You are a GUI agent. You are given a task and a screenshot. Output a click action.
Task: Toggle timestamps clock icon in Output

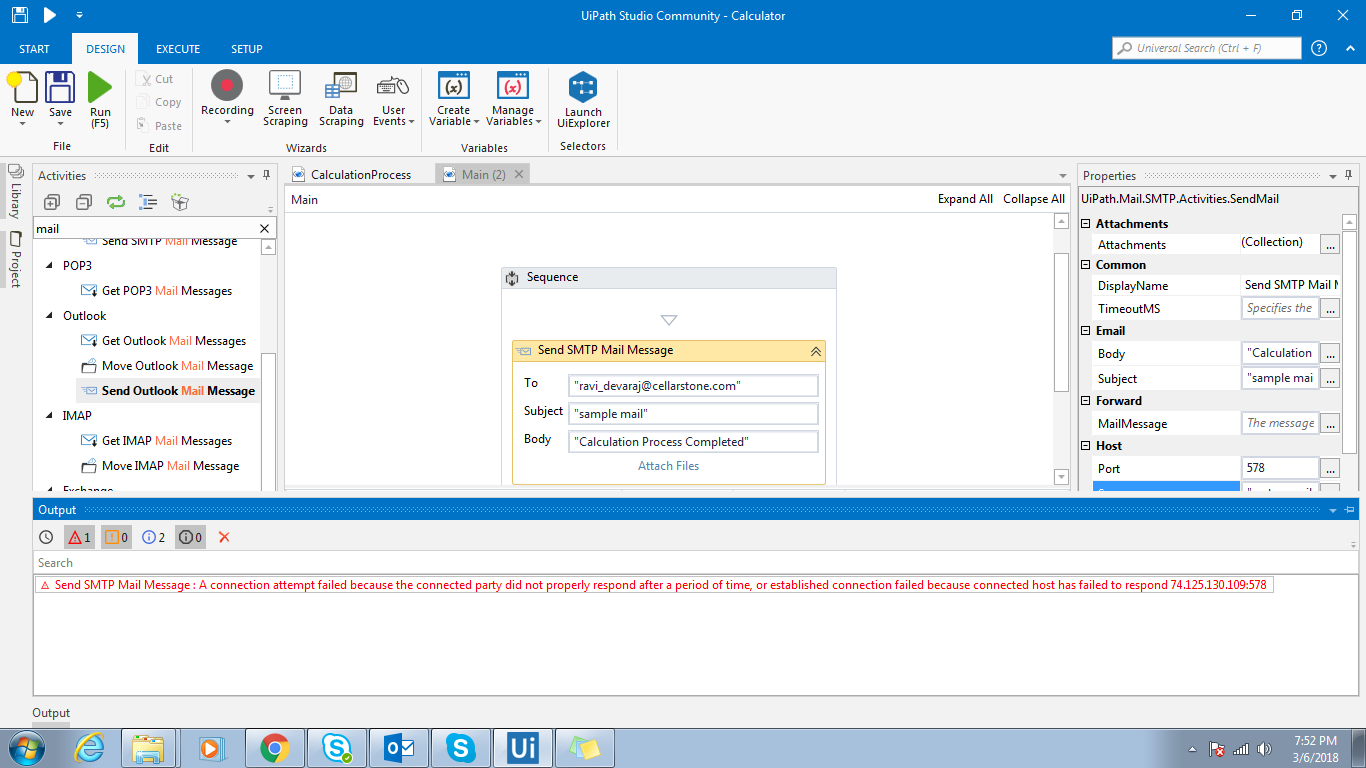pos(46,537)
